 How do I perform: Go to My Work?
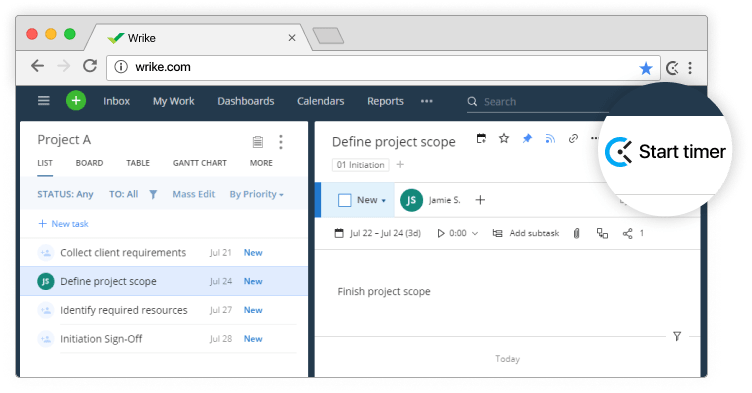174,101
